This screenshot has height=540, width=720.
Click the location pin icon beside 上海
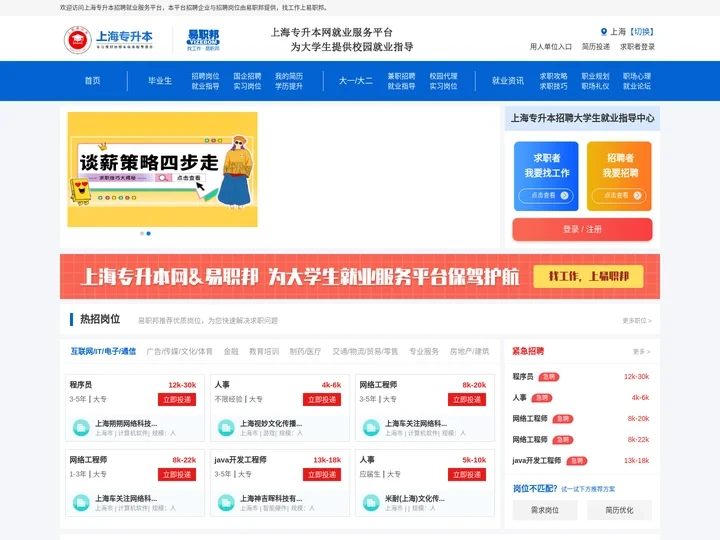(x=604, y=32)
